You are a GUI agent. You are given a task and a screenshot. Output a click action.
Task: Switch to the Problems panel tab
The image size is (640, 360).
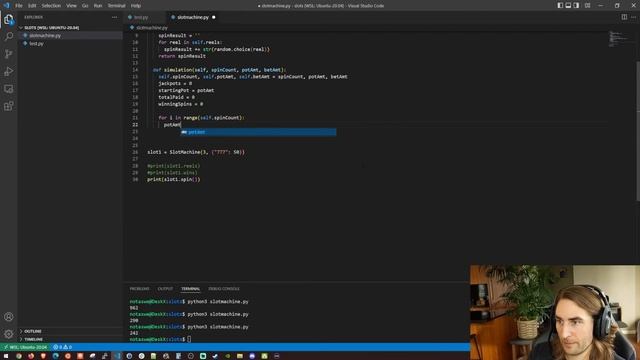click(140, 289)
